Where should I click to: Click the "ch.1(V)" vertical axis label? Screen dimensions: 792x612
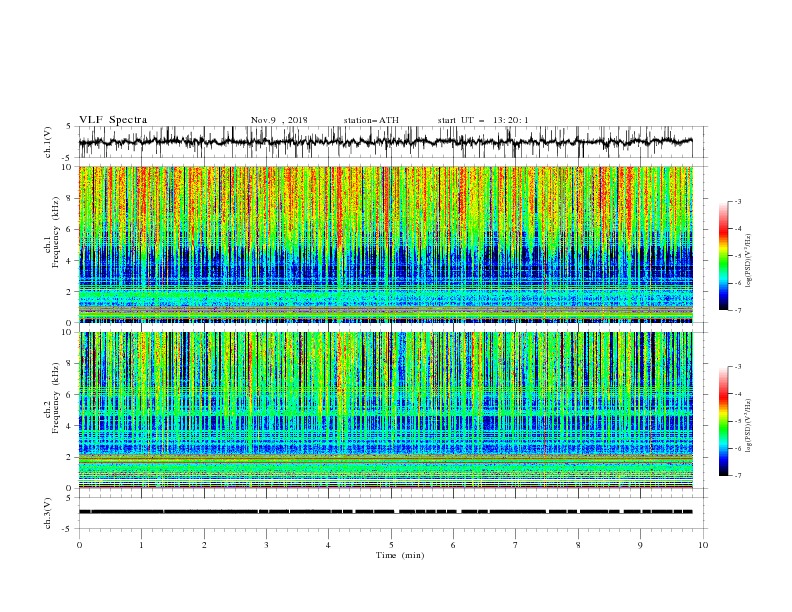coord(48,142)
